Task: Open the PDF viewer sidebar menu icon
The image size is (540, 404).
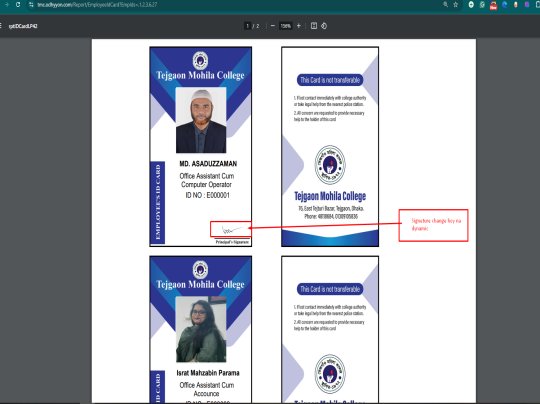Action: (x=1, y=26)
